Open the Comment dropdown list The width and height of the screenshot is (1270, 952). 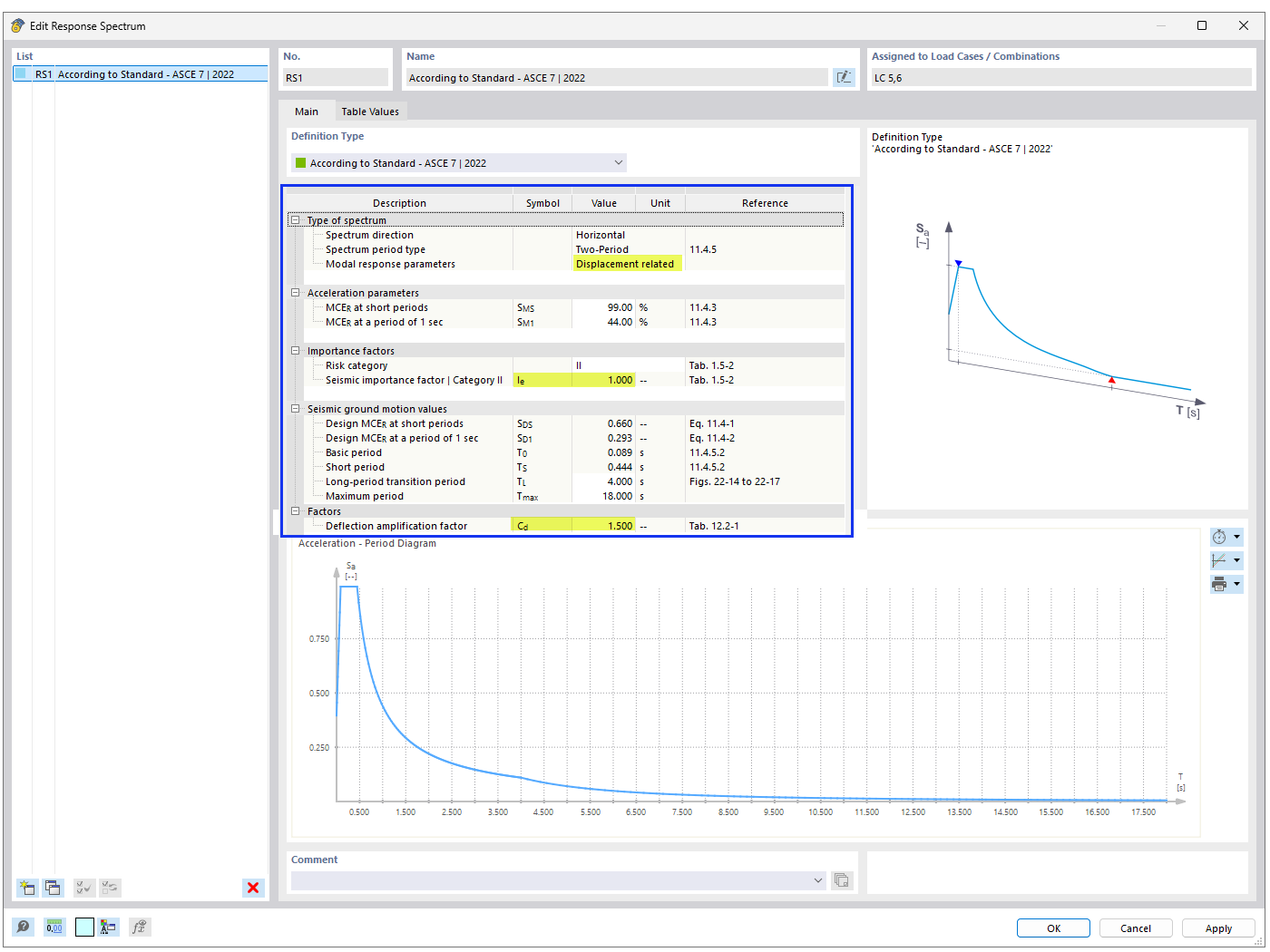(x=818, y=880)
